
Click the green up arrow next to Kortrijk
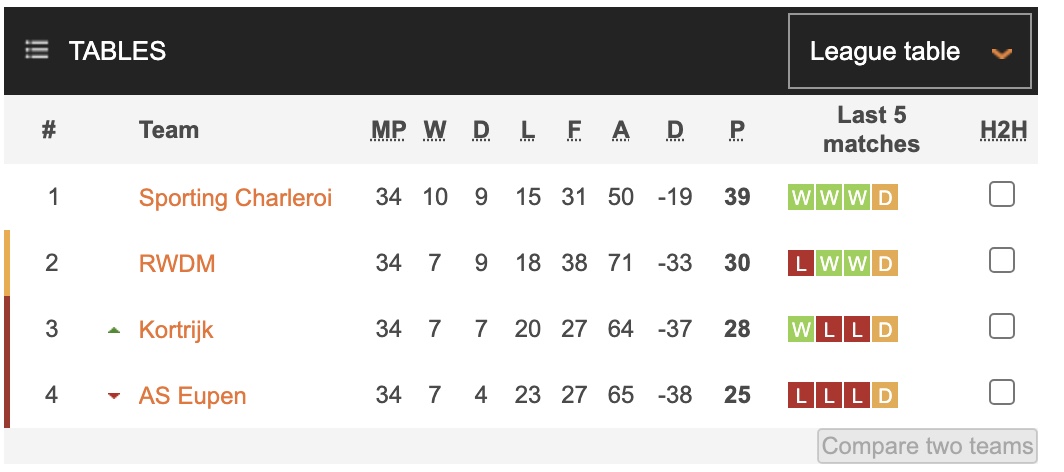[x=114, y=330]
